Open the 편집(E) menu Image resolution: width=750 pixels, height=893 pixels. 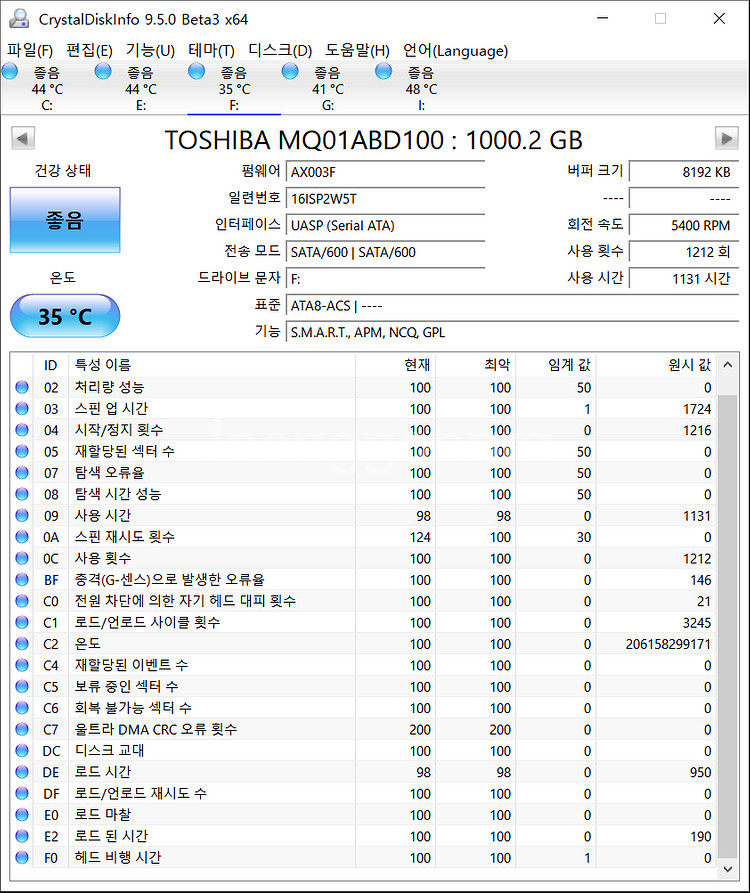tap(89, 51)
